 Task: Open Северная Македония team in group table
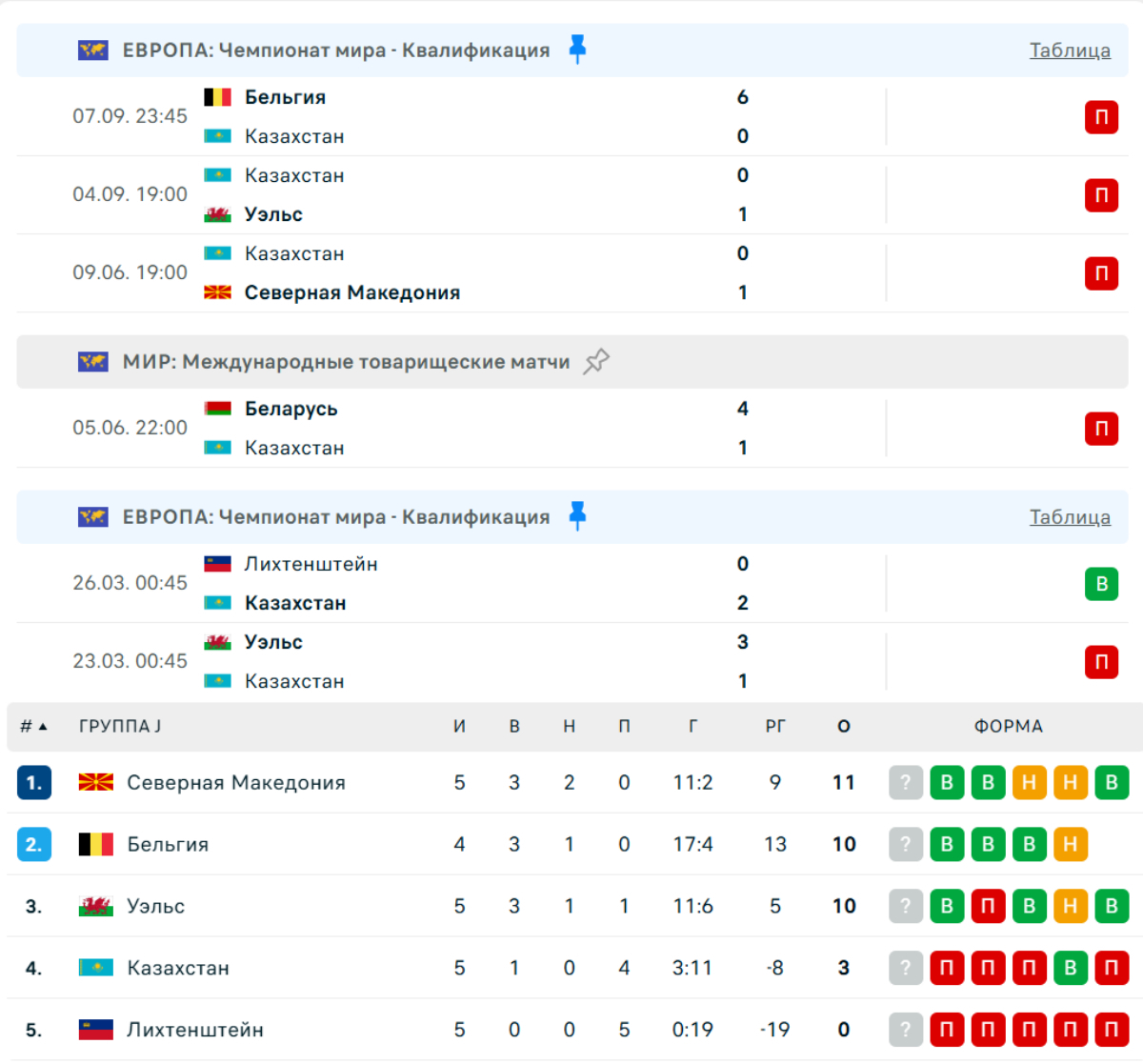pyautogui.click(x=235, y=783)
